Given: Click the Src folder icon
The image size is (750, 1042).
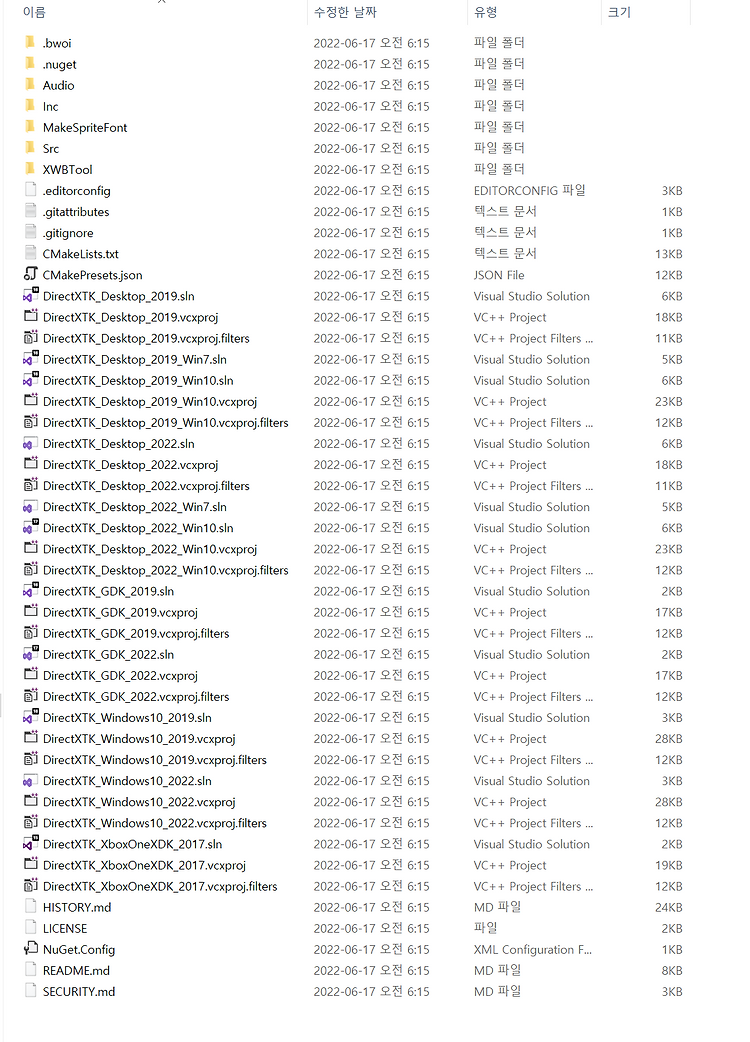Looking at the screenshot, I should click(x=30, y=148).
